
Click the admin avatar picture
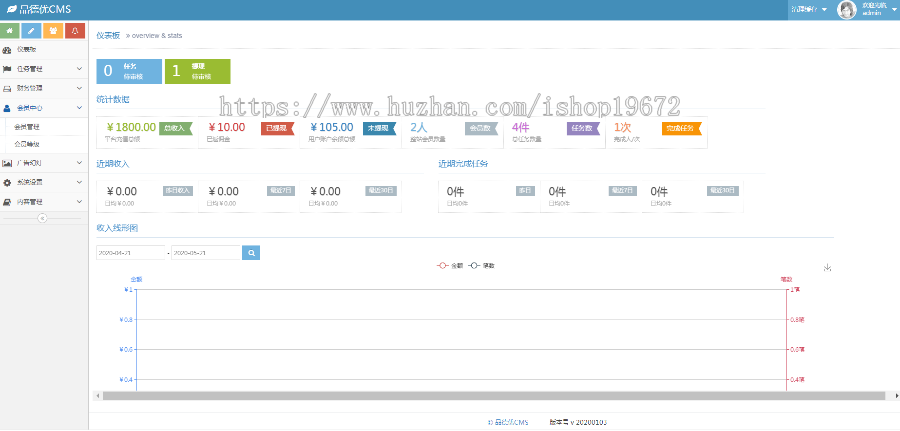click(847, 9)
